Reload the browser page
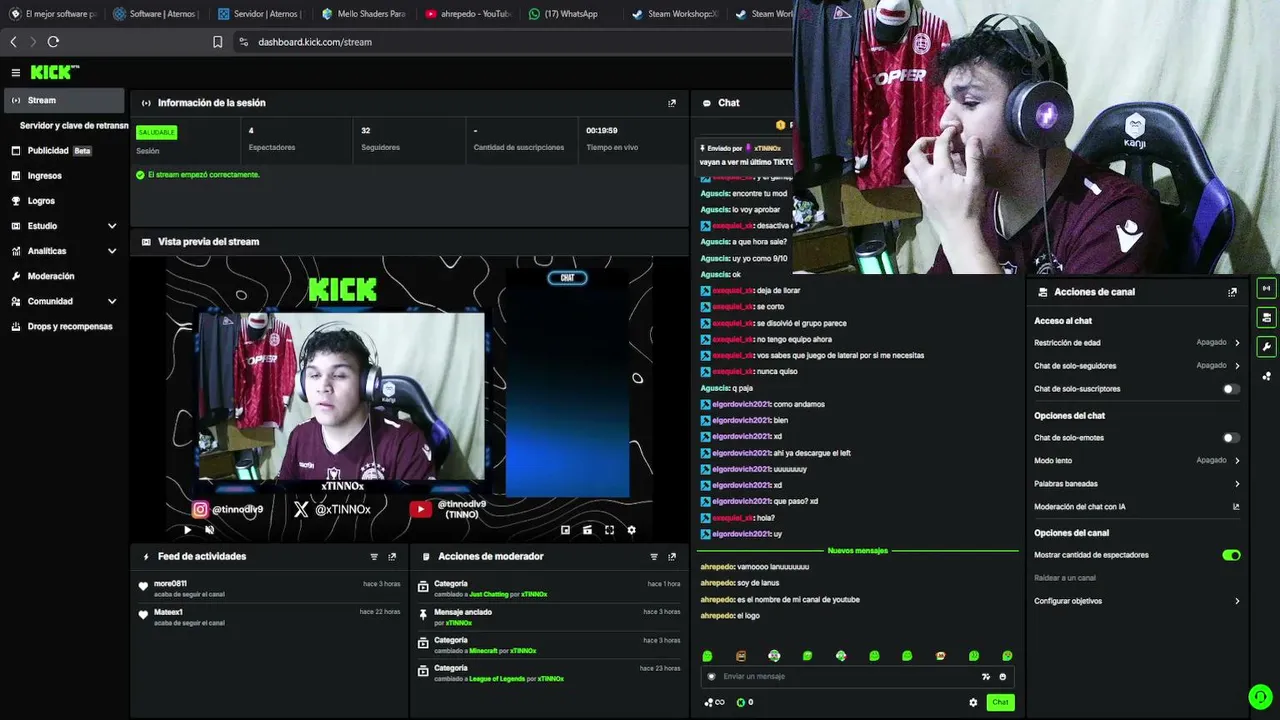1280x720 pixels. pyautogui.click(x=53, y=42)
